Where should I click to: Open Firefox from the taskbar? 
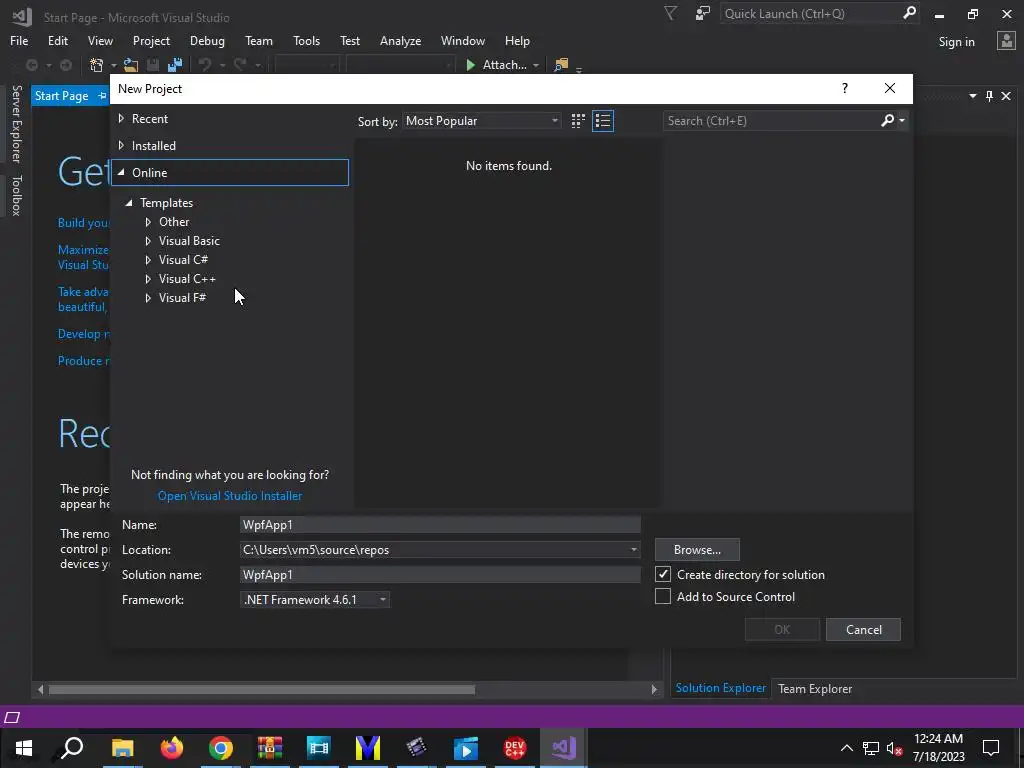coord(172,748)
